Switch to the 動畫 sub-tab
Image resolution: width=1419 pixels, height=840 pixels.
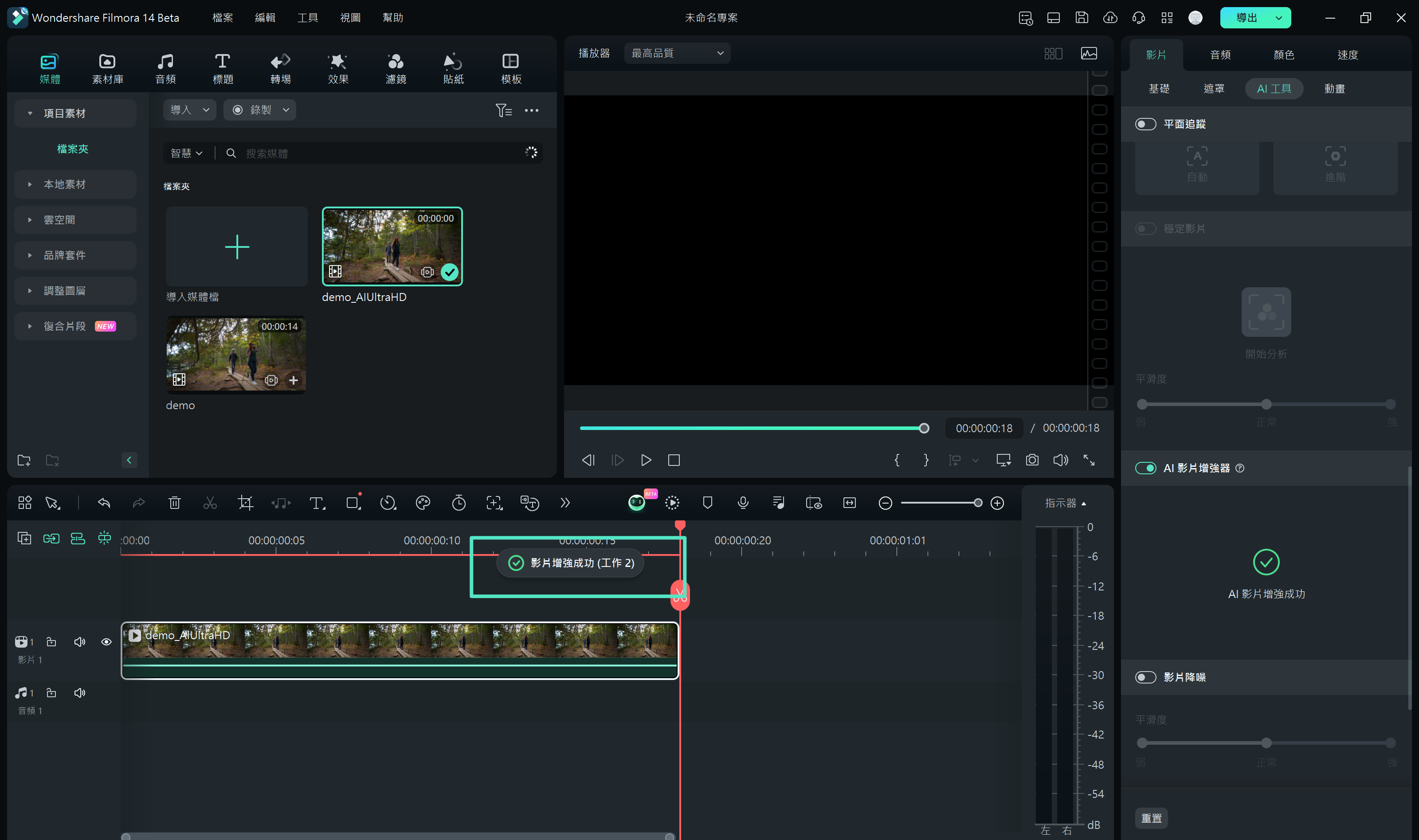(1334, 89)
